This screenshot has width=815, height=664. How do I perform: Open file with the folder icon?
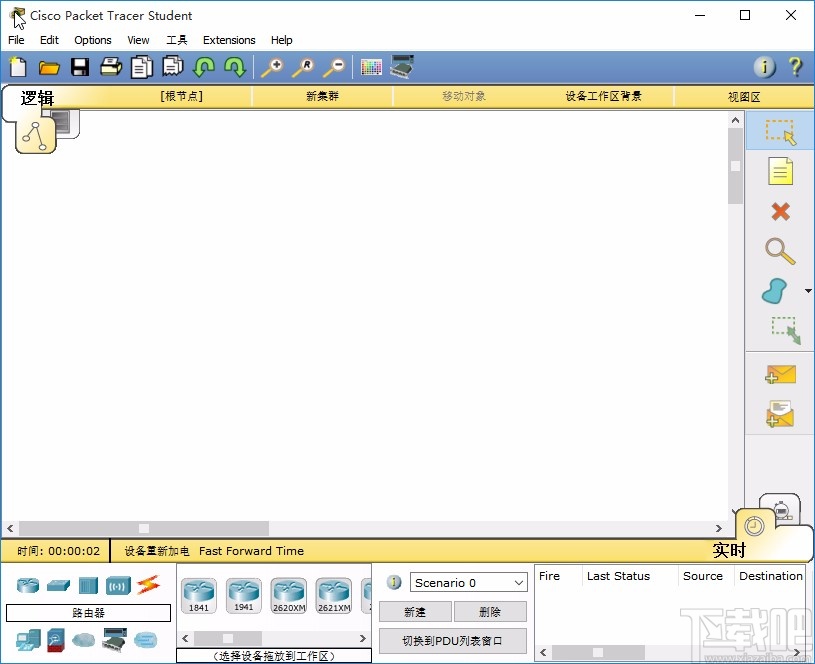(49, 68)
